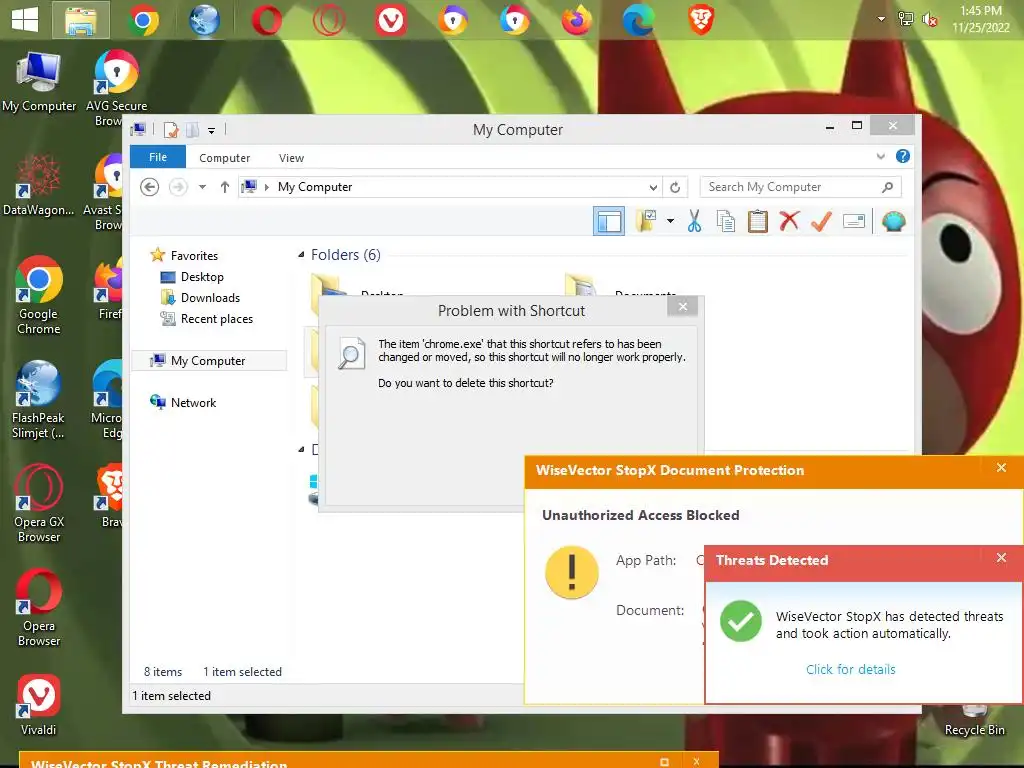This screenshot has width=1024, height=768.
Task: Launch Vivaldi from the taskbar
Action: click(x=391, y=20)
